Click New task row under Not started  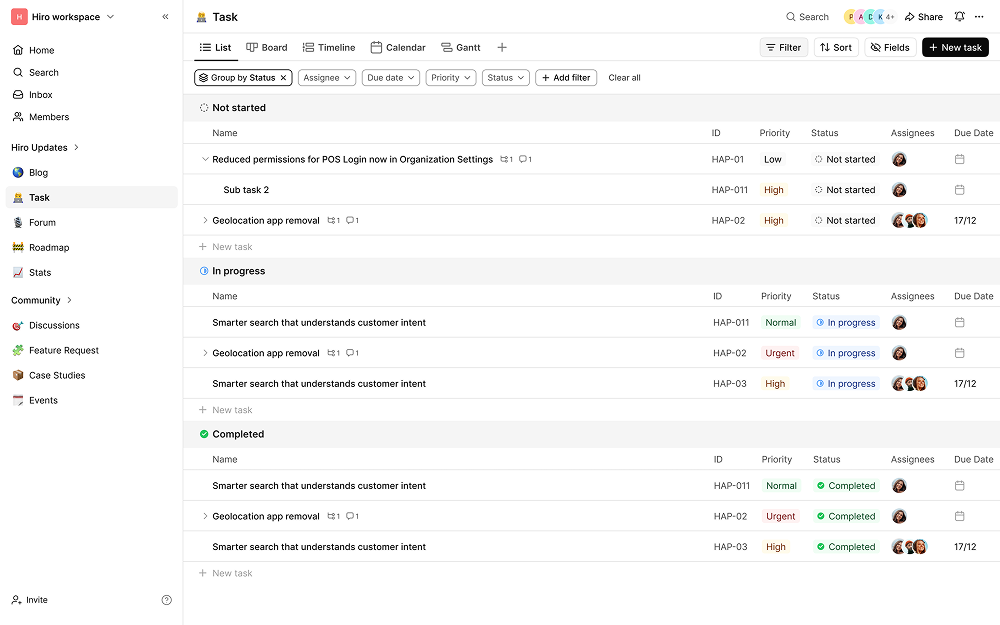(225, 247)
